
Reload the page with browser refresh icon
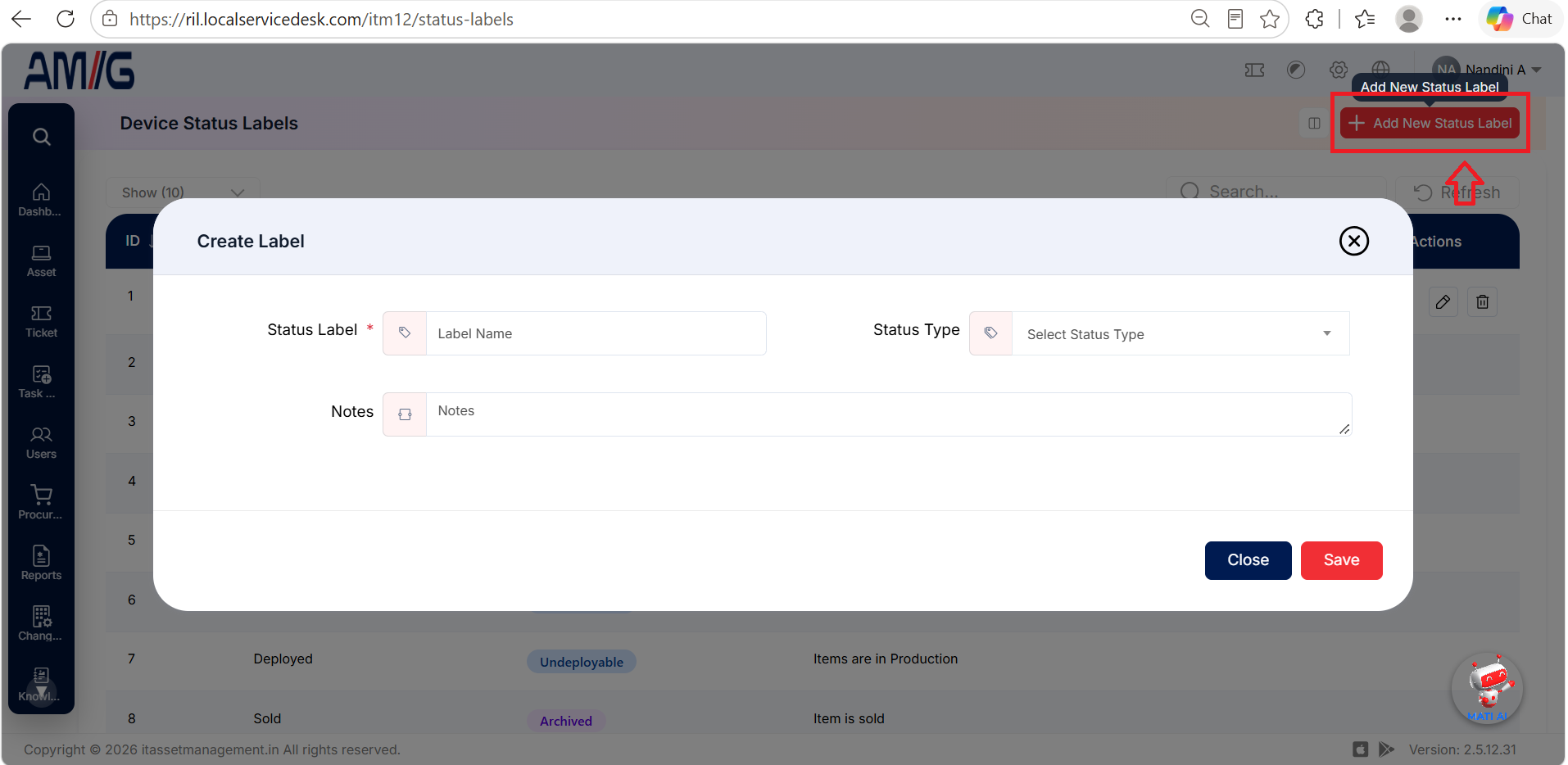(66, 19)
